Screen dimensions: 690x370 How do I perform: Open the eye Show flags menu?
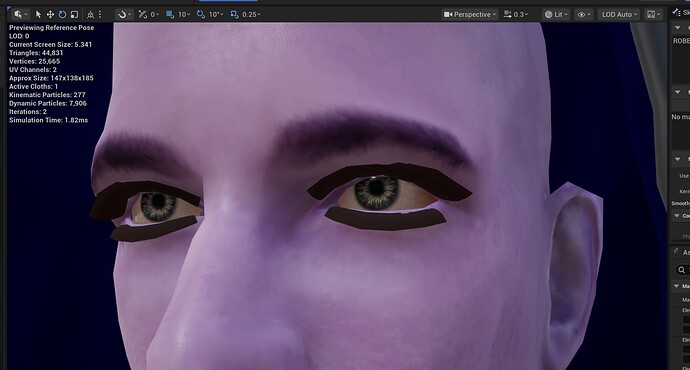584,15
